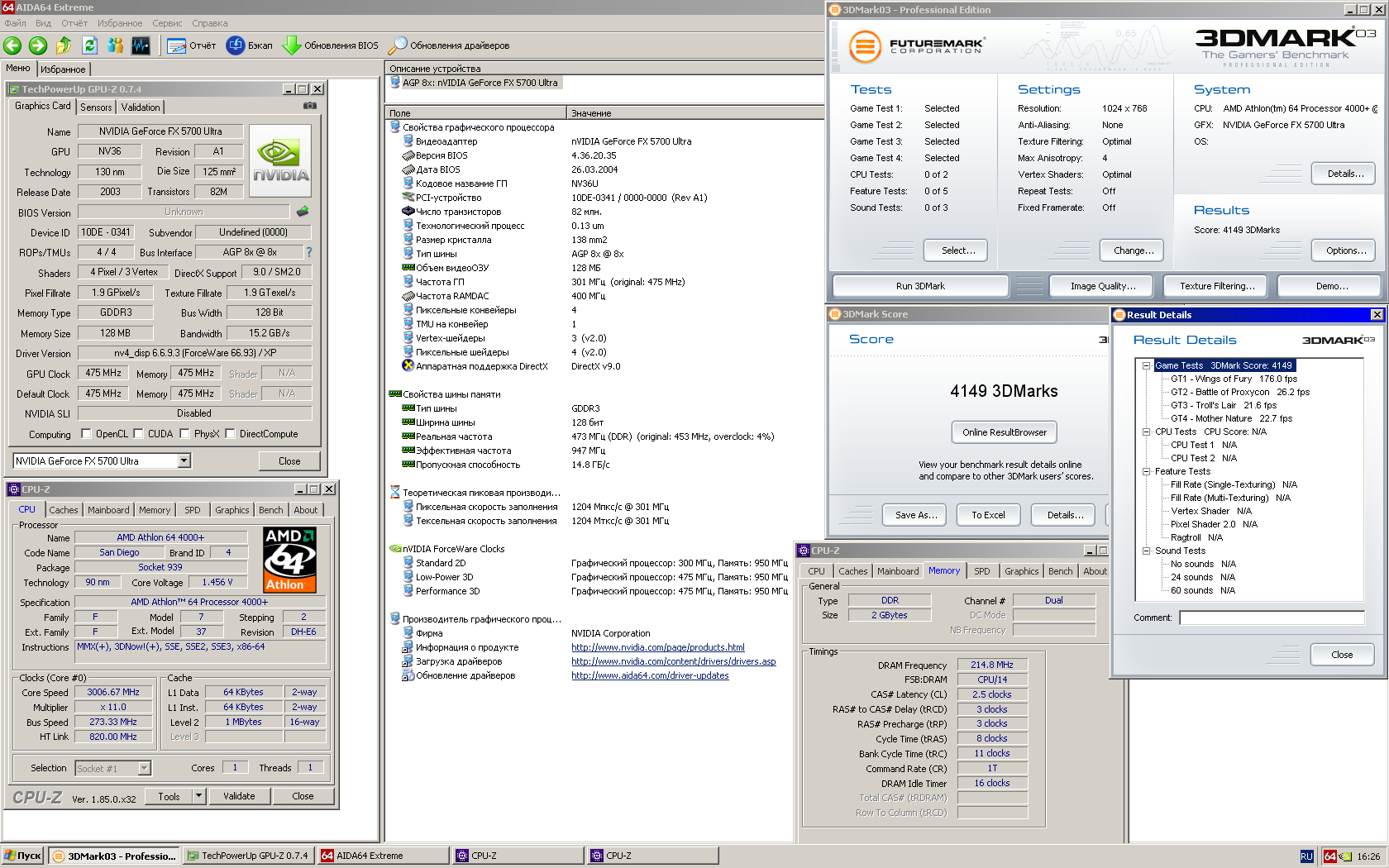Select the GT2 - Battle of Proxycon row
The height and width of the screenshot is (868, 1389).
[x=1240, y=392]
